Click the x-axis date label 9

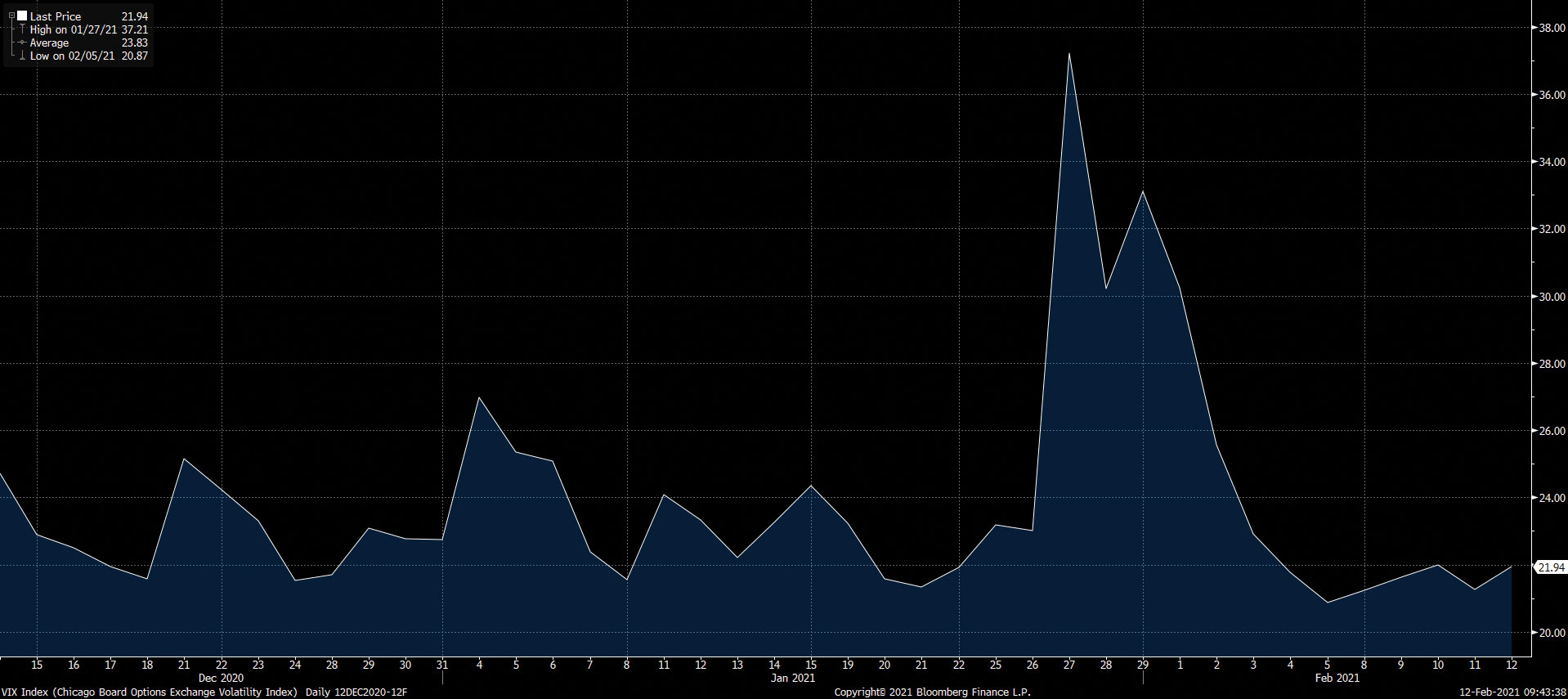[1401, 665]
